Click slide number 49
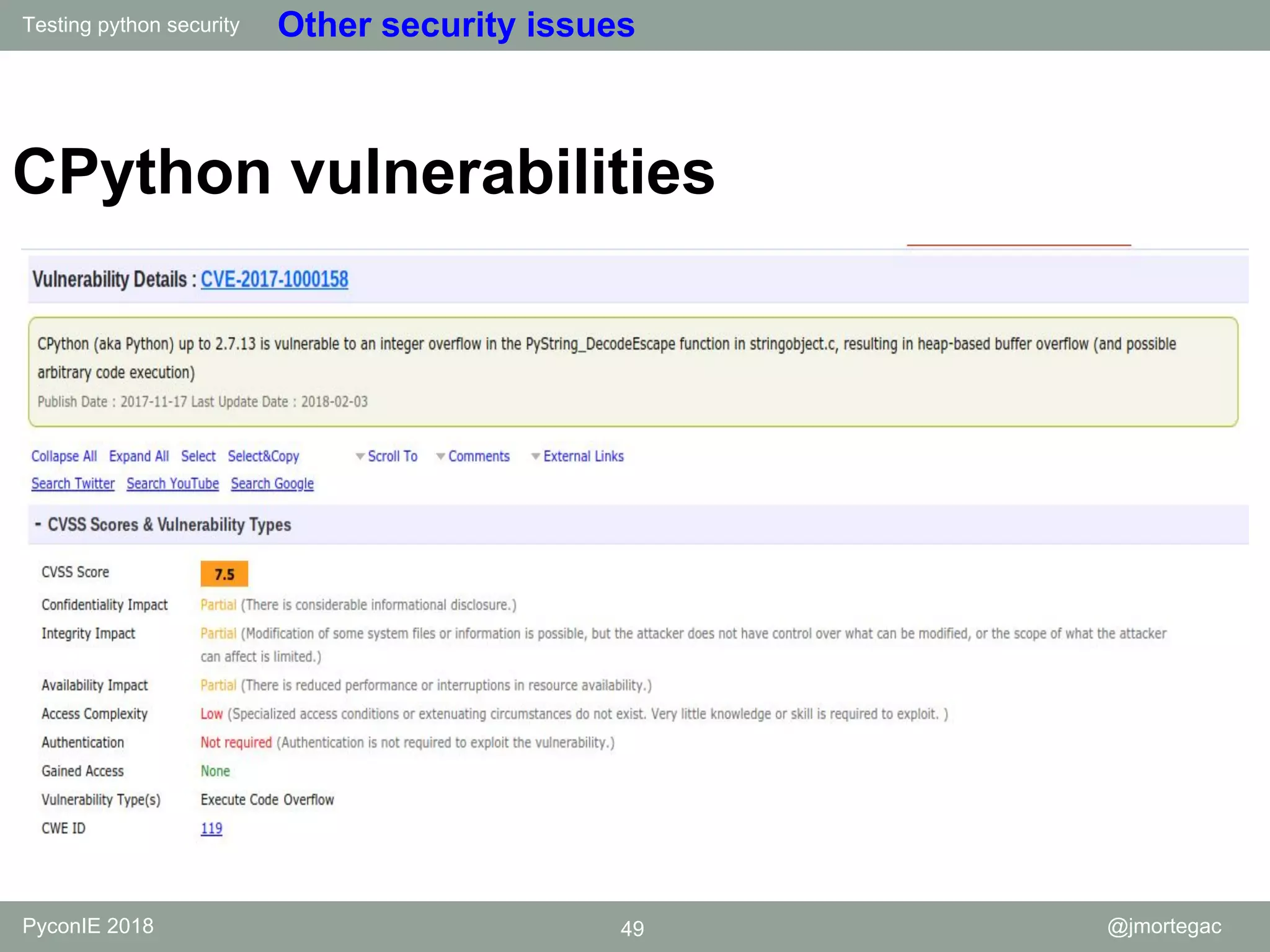 (633, 928)
